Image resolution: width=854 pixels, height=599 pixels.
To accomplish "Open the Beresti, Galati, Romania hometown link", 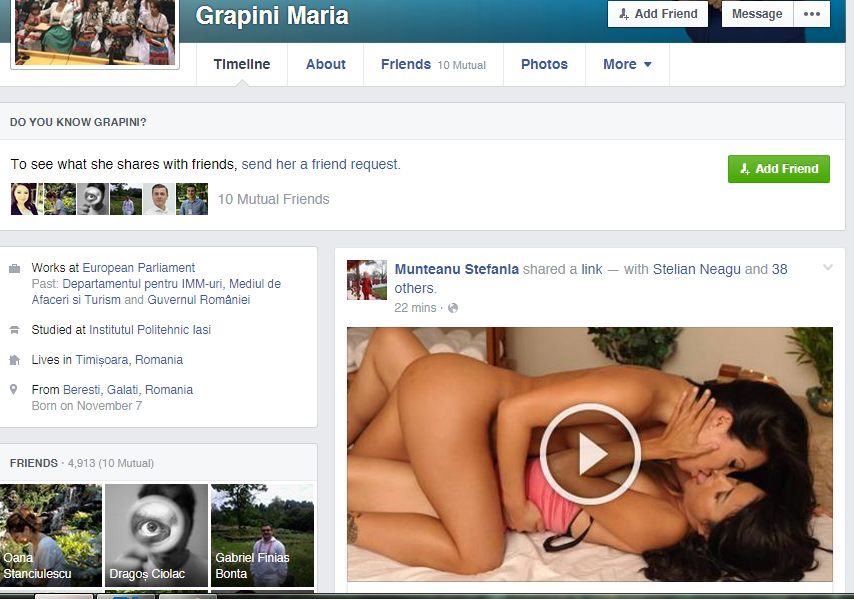I will pos(128,390).
